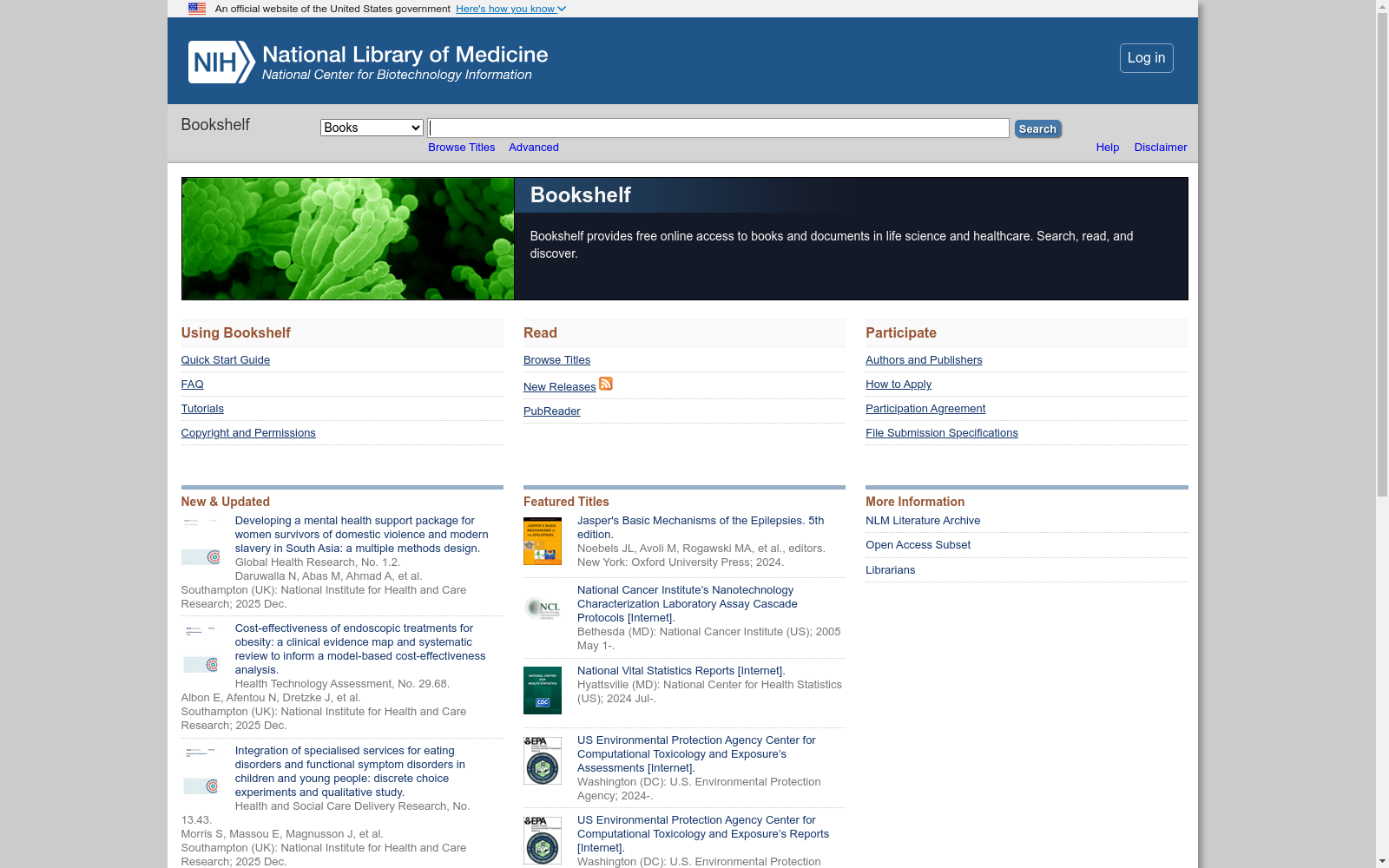Open the PubReader link
1389x868 pixels.
point(552,411)
